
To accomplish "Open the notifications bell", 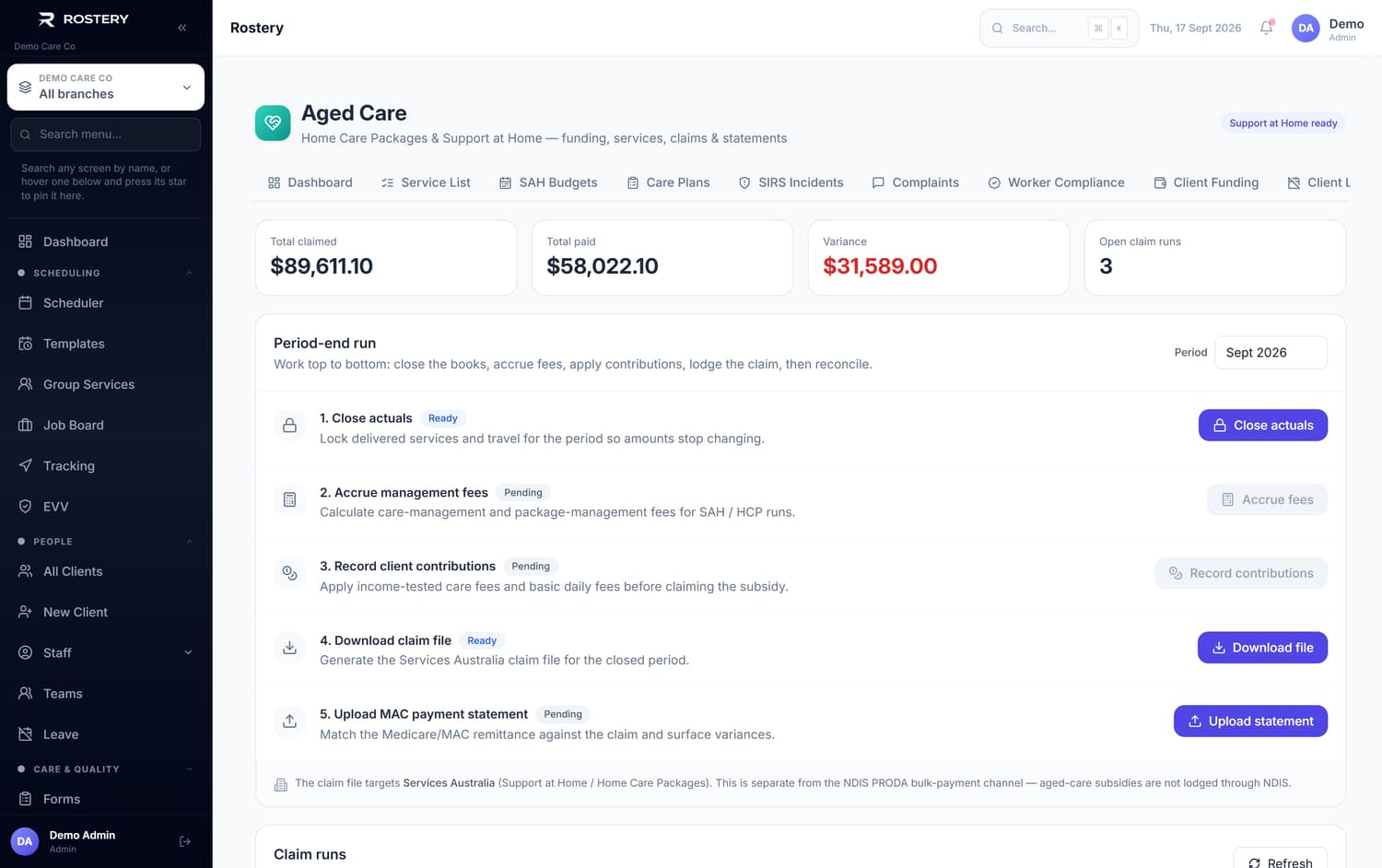I will pos(1267,28).
